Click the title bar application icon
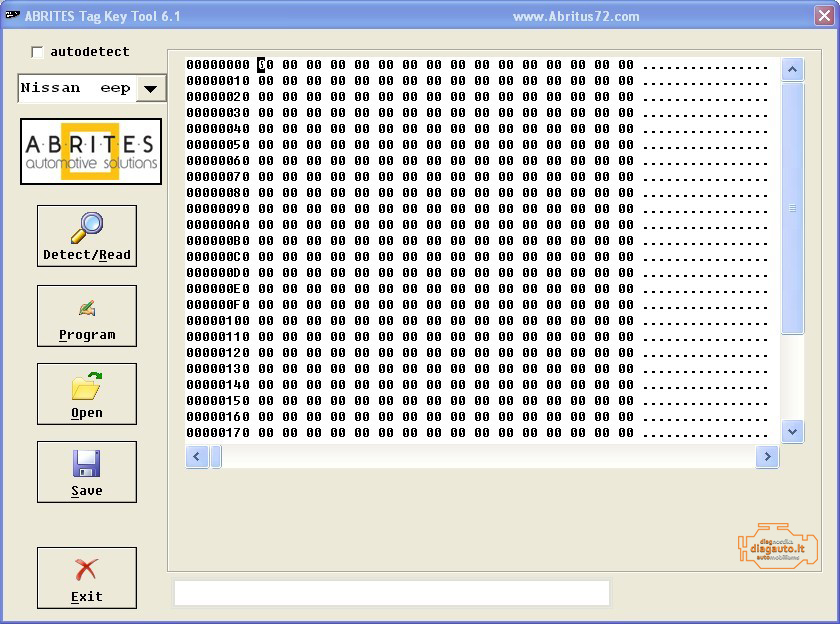The height and width of the screenshot is (624, 840). pos(12,16)
